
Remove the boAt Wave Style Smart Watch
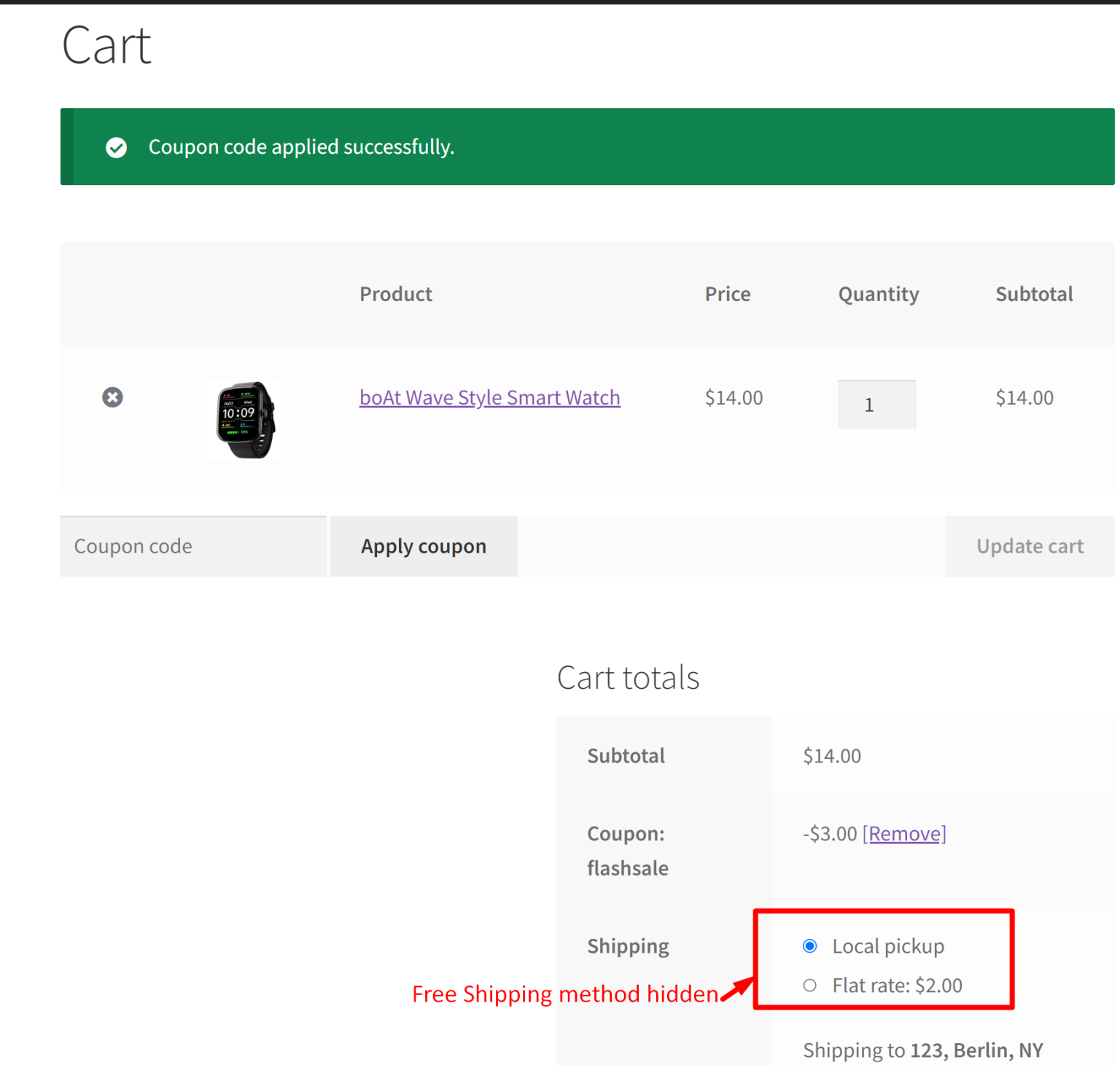coord(112,397)
